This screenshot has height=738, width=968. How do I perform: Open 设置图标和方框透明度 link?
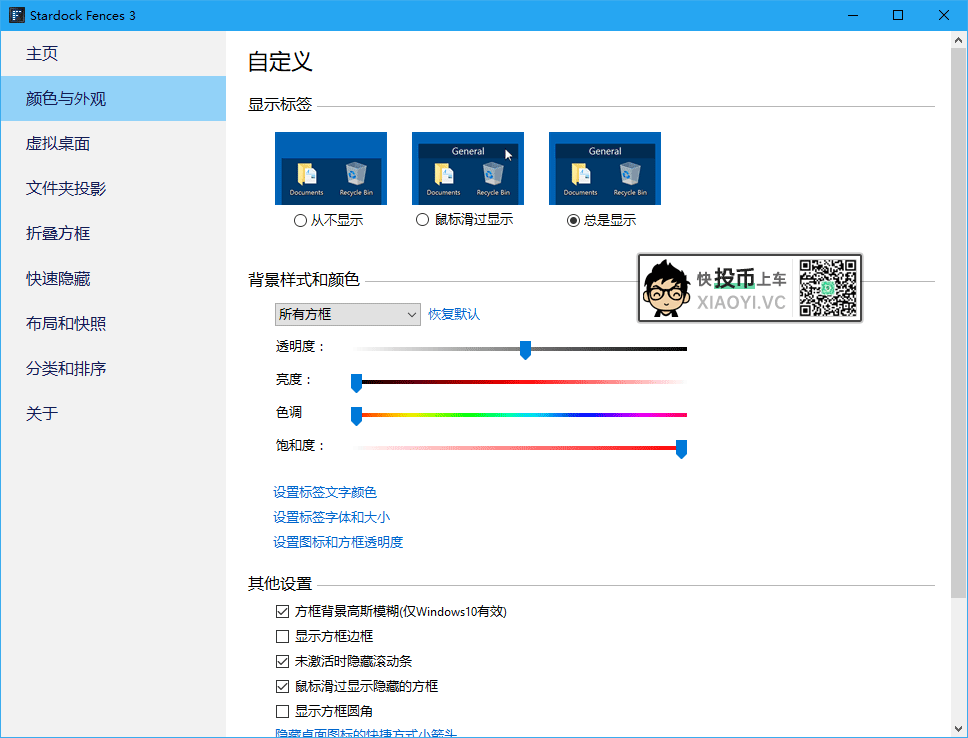pyautogui.click(x=338, y=542)
